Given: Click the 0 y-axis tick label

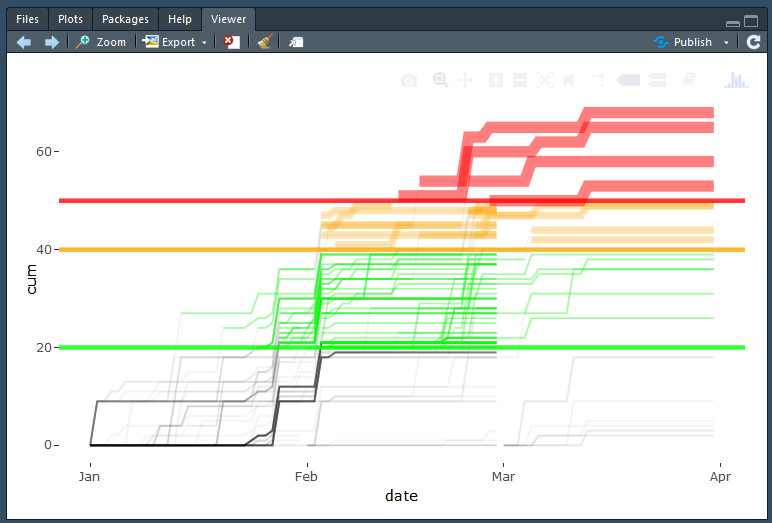Looking at the screenshot, I should [x=48, y=445].
